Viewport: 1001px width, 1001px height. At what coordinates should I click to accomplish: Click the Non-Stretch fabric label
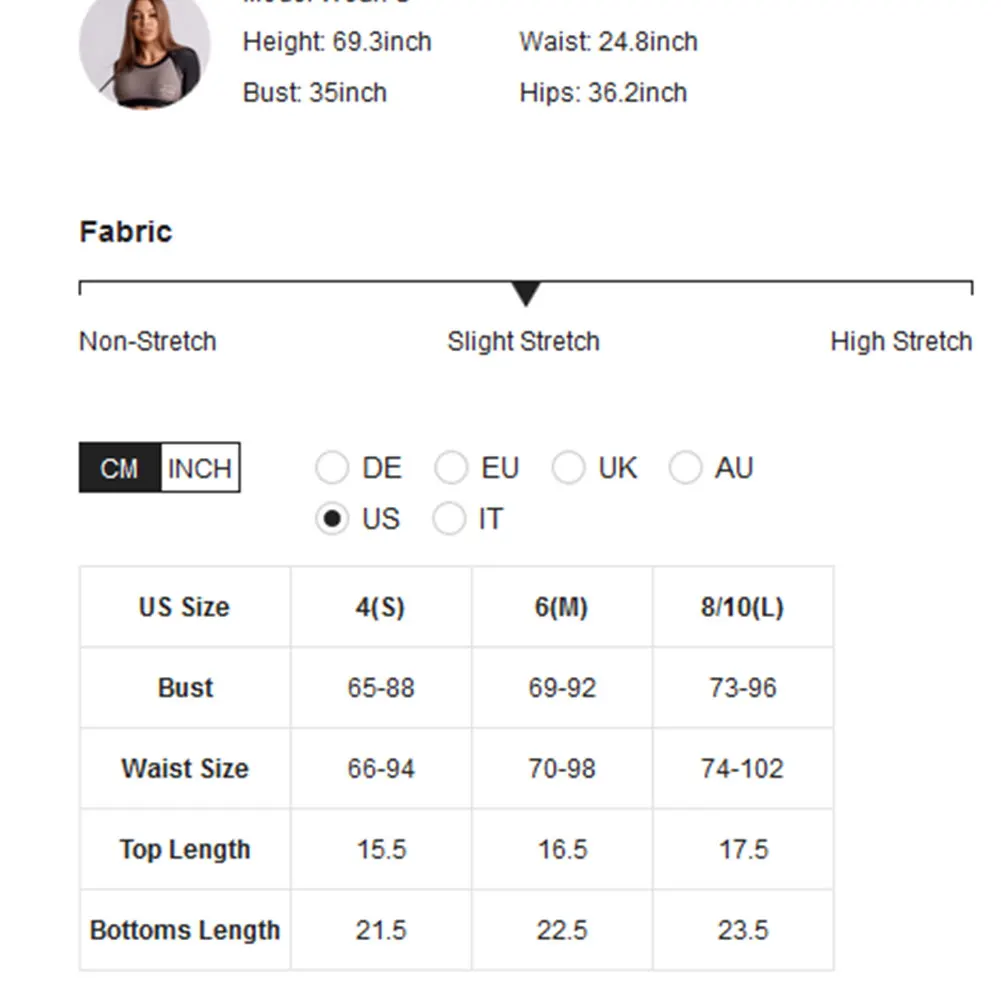147,342
